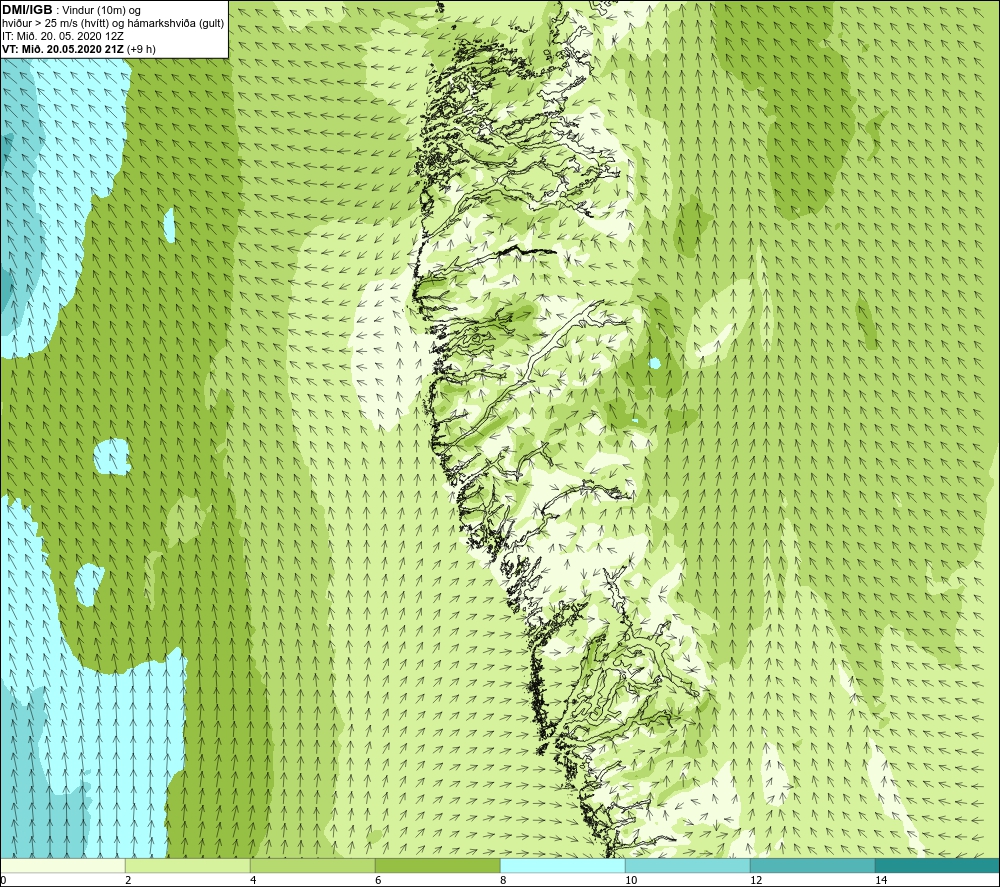Click the 4–6 m/s green legend swatch
The width and height of the screenshot is (1000, 887).
point(312,866)
